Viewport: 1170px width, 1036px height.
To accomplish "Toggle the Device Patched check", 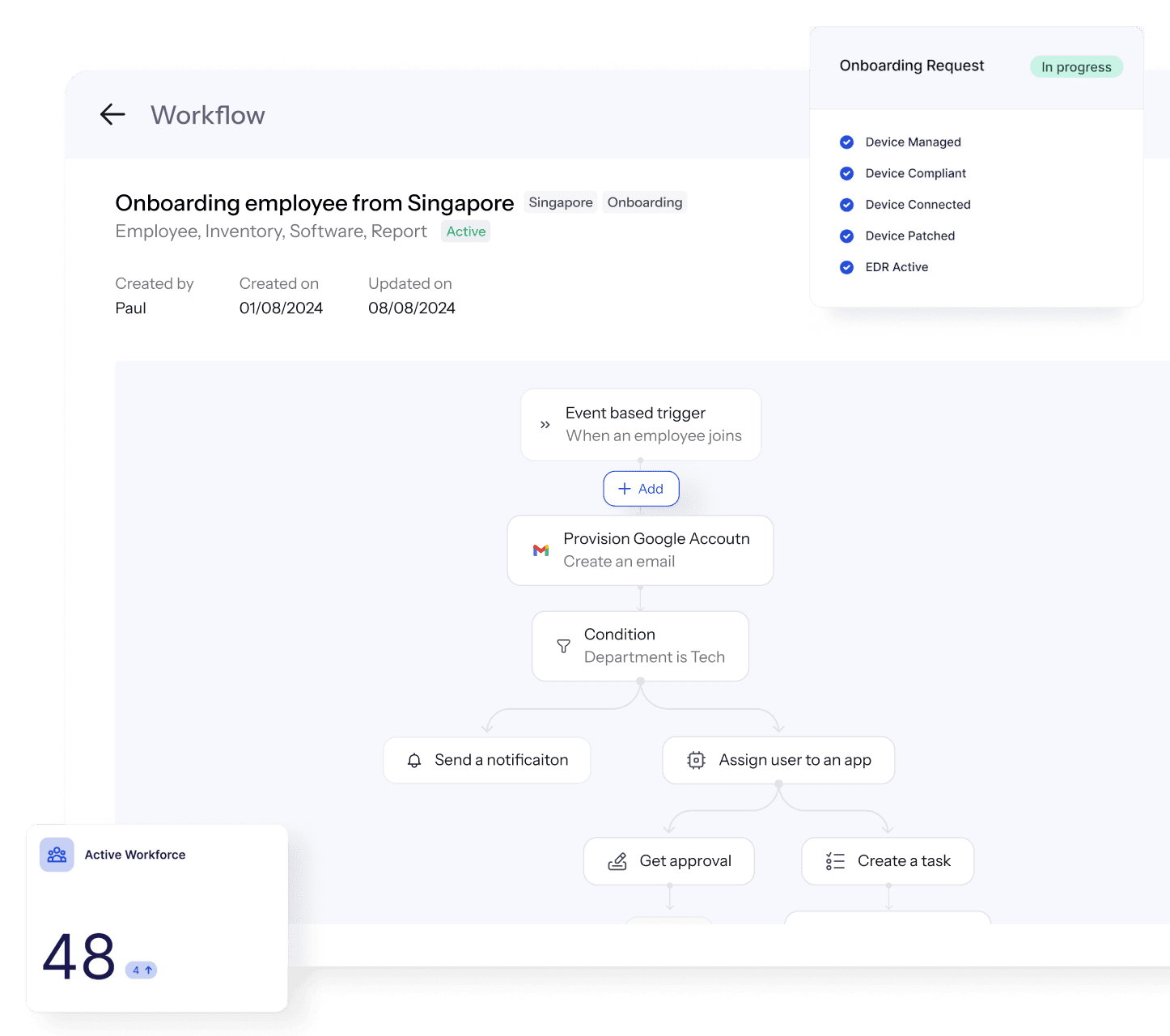I will click(x=846, y=236).
